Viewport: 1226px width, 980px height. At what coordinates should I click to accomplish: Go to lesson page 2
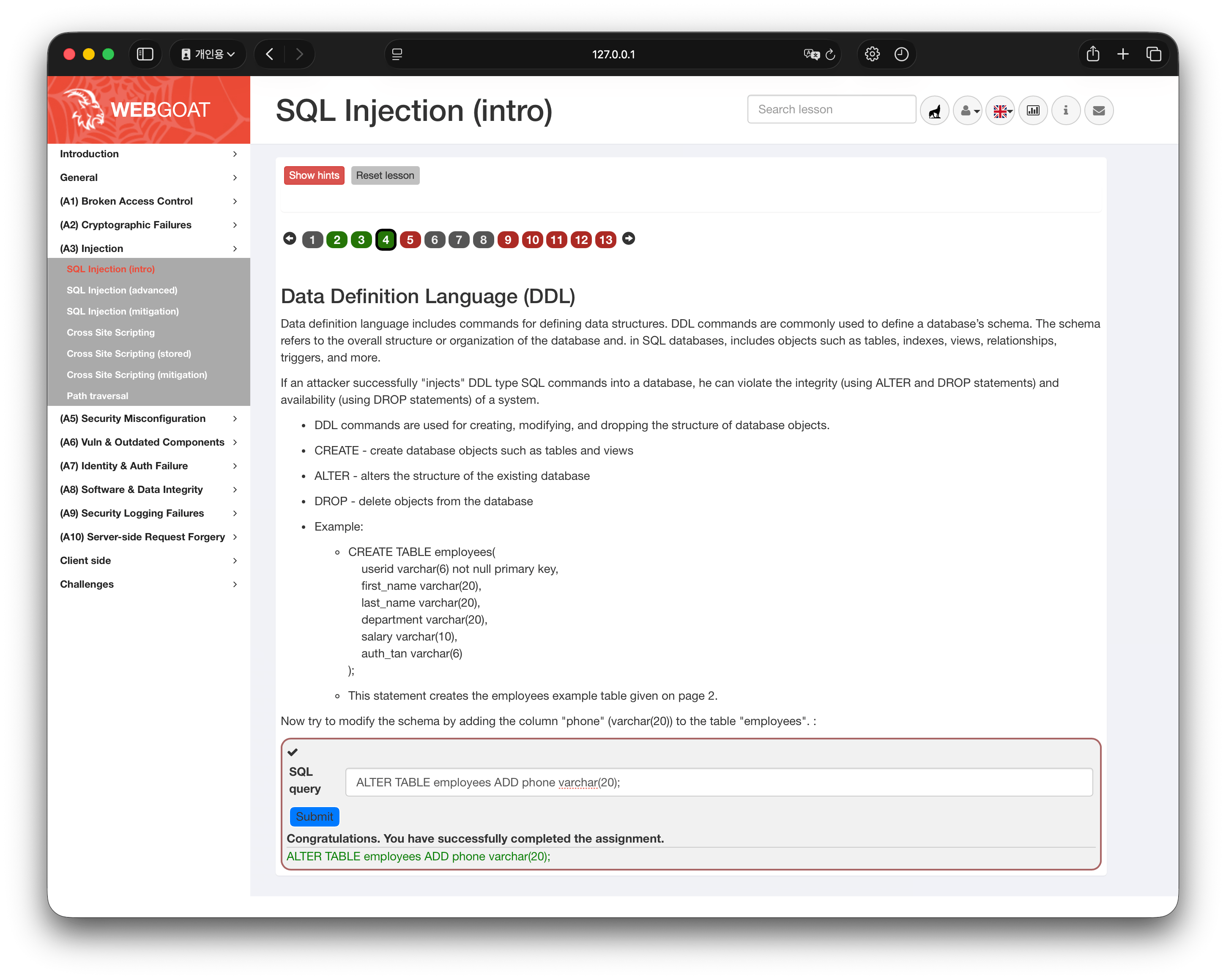(x=337, y=239)
